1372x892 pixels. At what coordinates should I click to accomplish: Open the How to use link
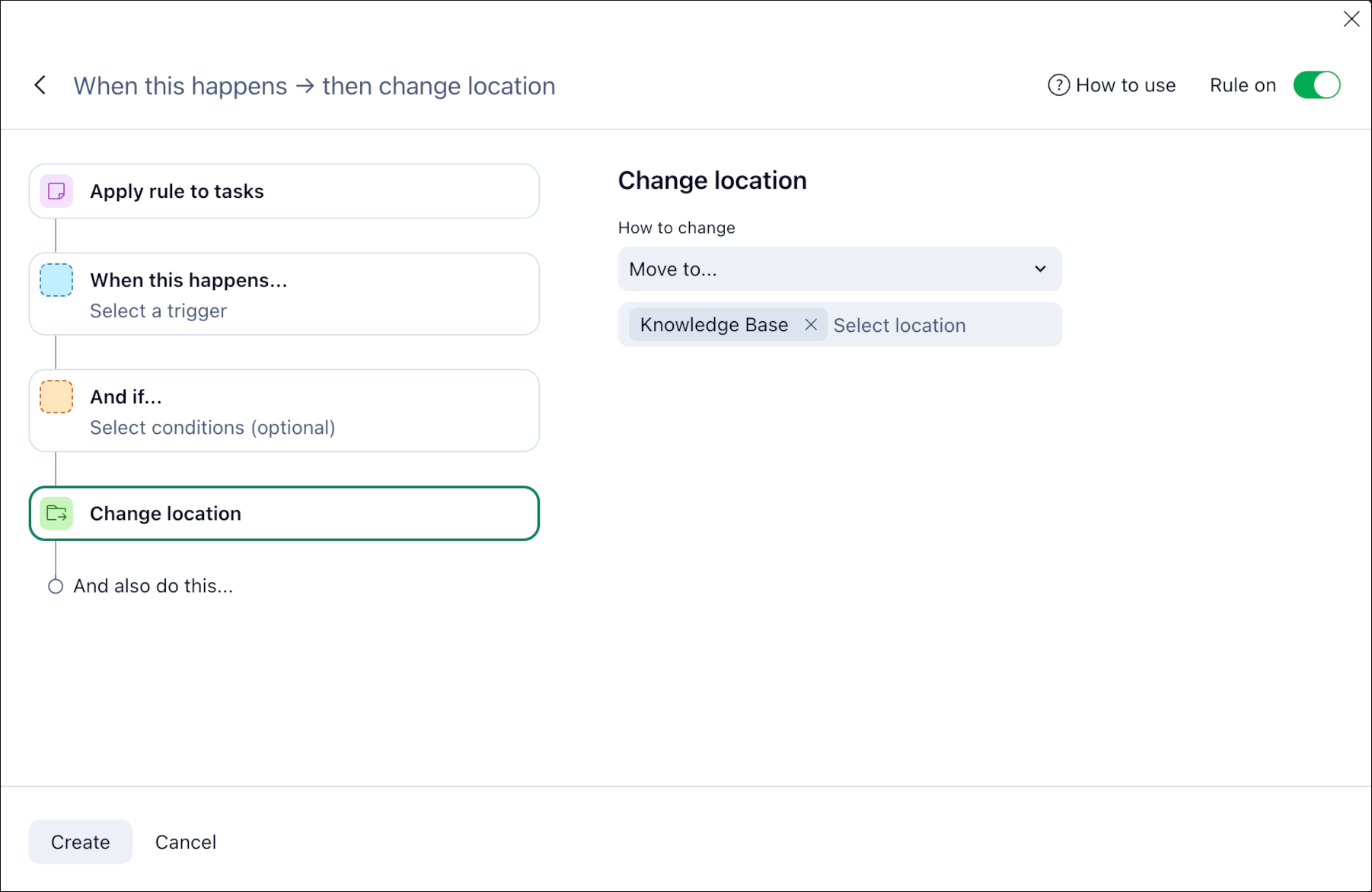point(1125,85)
